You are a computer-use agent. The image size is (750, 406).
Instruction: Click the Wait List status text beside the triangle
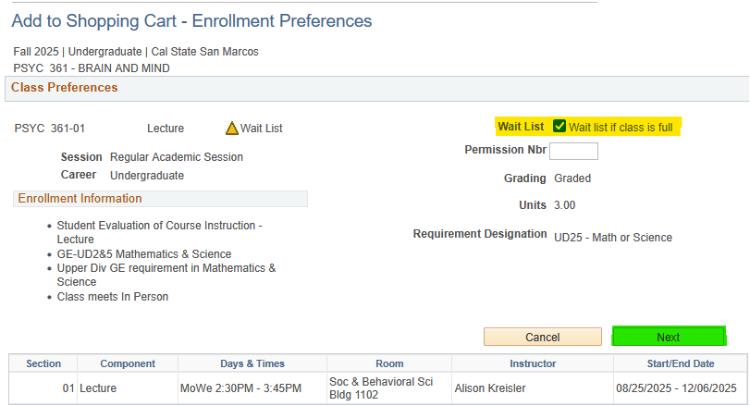coord(261,128)
